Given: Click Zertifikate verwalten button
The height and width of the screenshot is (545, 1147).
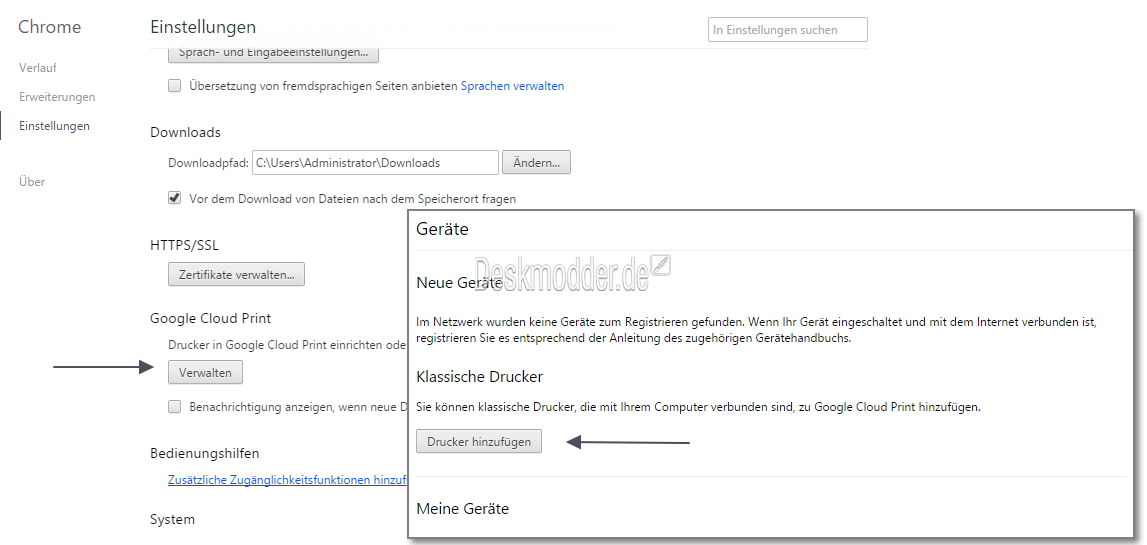Looking at the screenshot, I should [x=236, y=275].
